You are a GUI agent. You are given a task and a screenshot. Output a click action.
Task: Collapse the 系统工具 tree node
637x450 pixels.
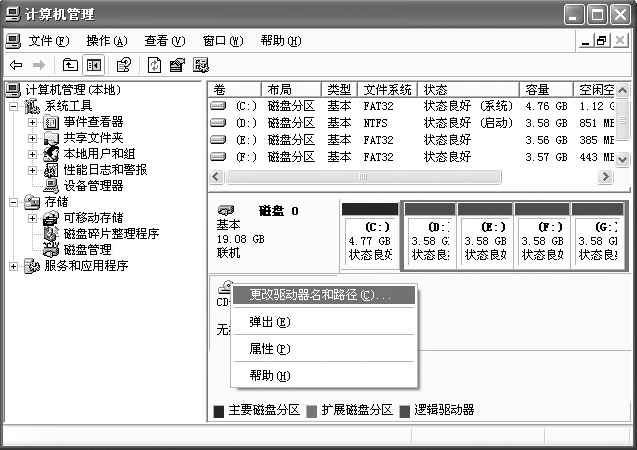13,106
